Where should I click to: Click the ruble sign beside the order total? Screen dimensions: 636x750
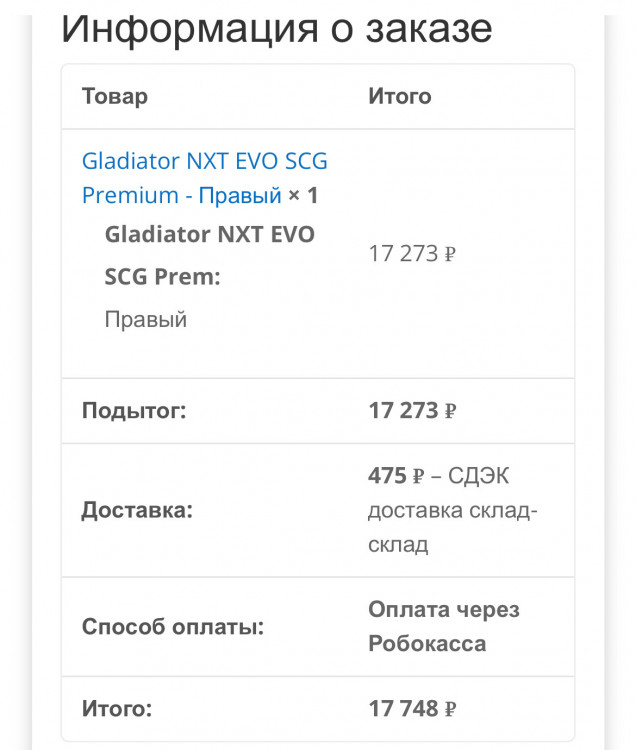450,710
